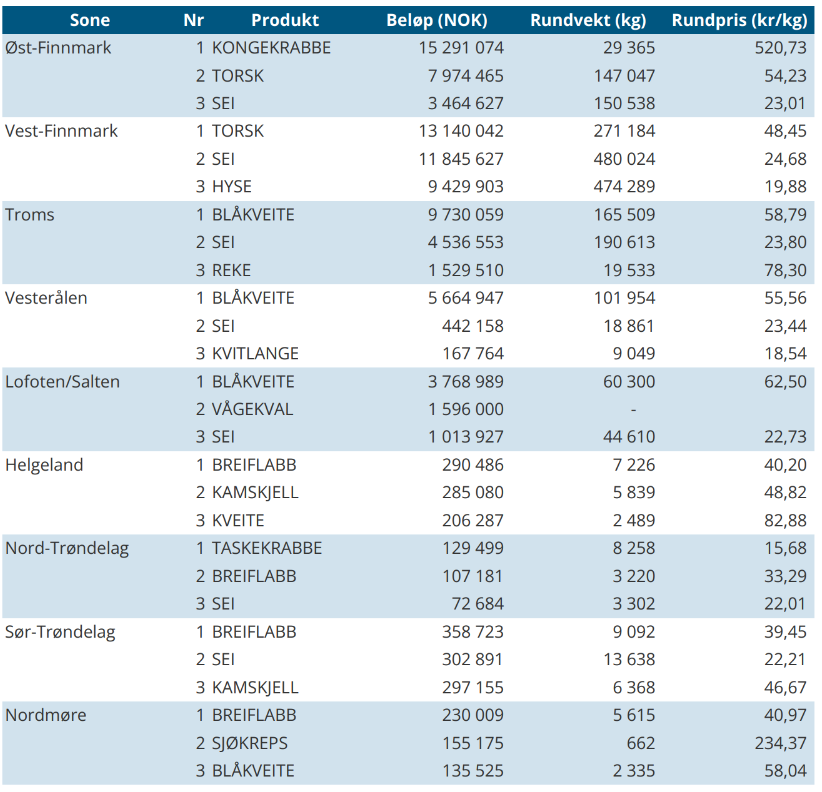Click the TASKEKRABBE product cell
Screen dimensions: 822x792
pos(267,548)
